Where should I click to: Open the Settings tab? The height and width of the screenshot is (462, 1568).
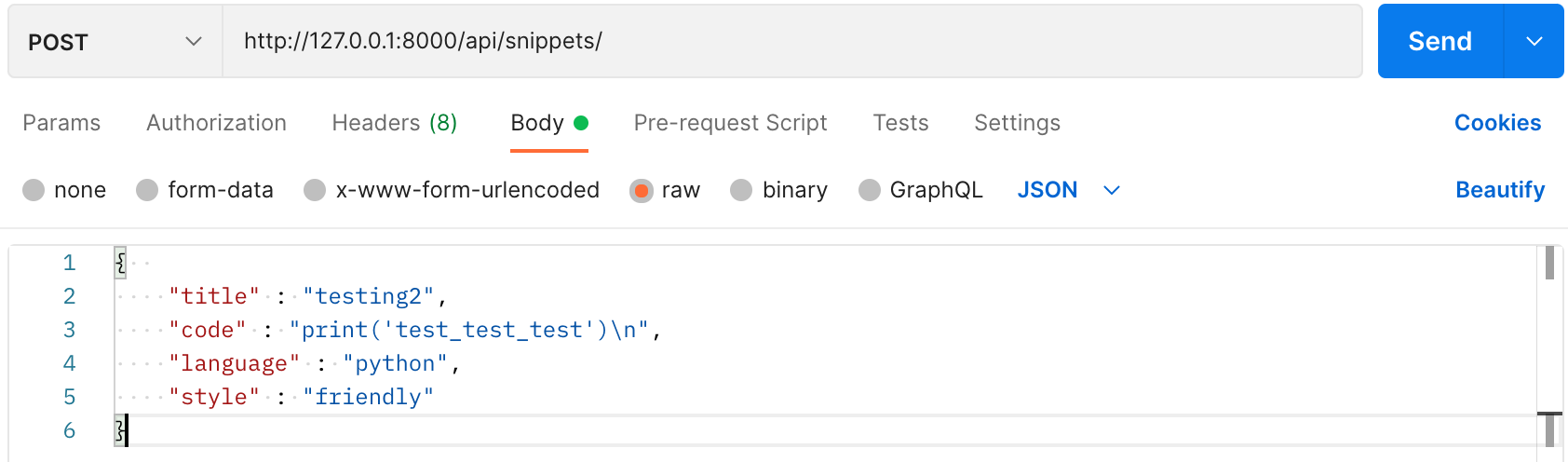[x=1017, y=123]
